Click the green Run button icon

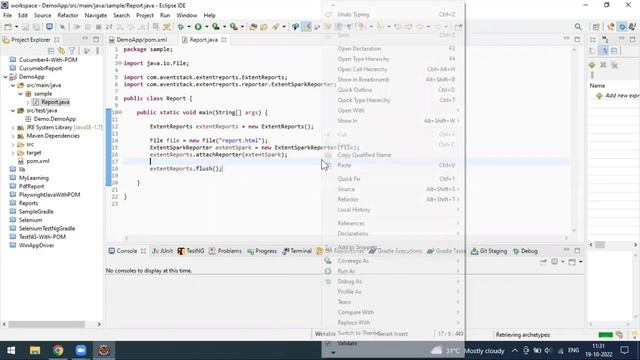(198, 27)
